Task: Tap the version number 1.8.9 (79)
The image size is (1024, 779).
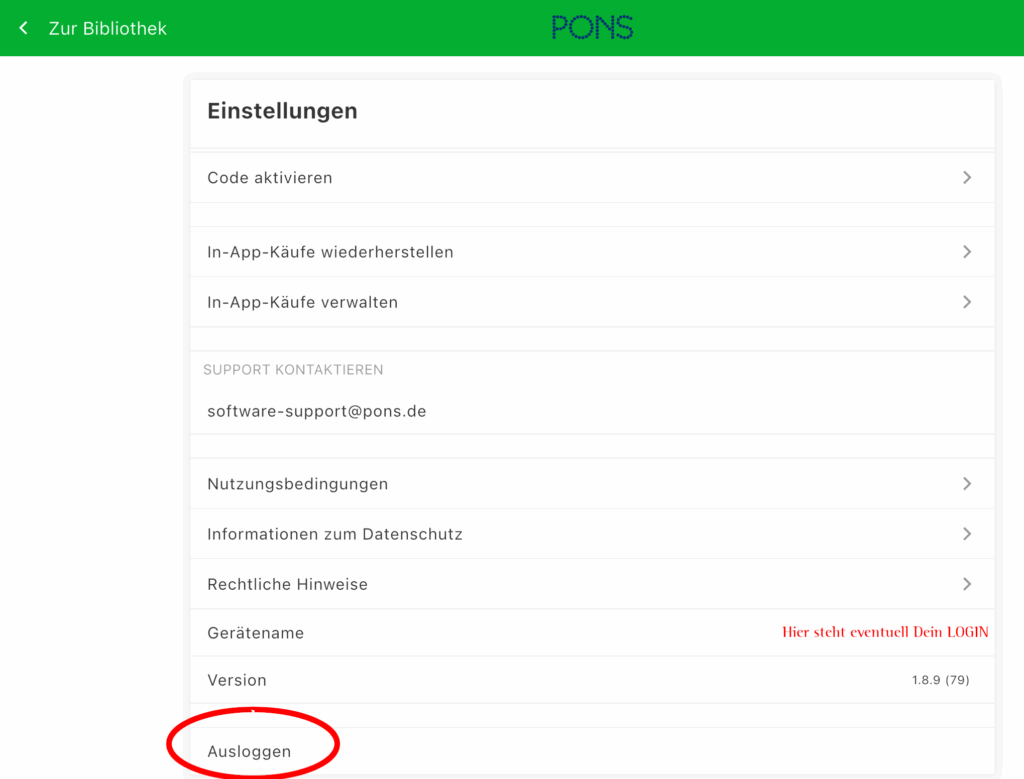Action: 940,680
